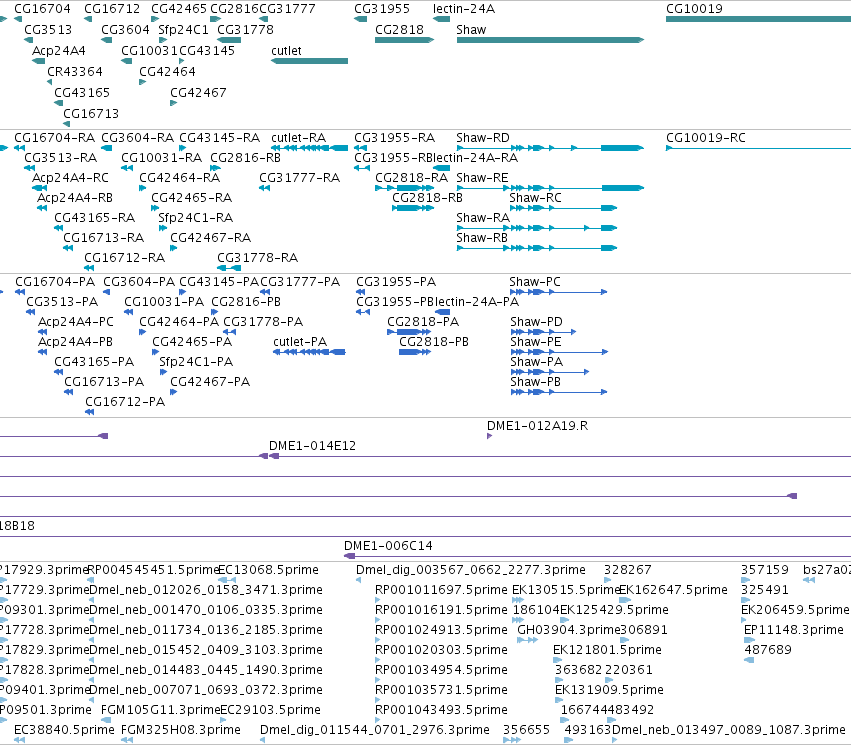Image resolution: width=851 pixels, height=745 pixels.
Task: Click the 328267 feature label
Action: point(627,570)
